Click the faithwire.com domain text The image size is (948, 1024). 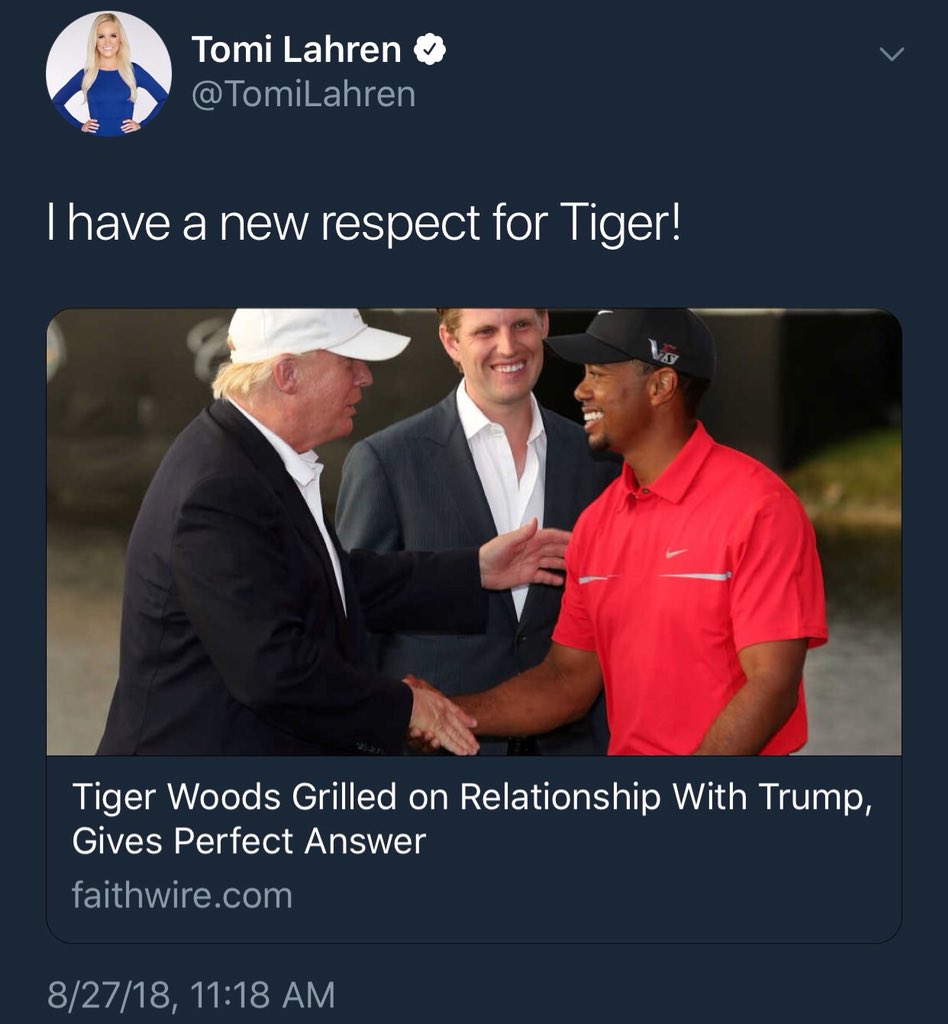[x=182, y=895]
